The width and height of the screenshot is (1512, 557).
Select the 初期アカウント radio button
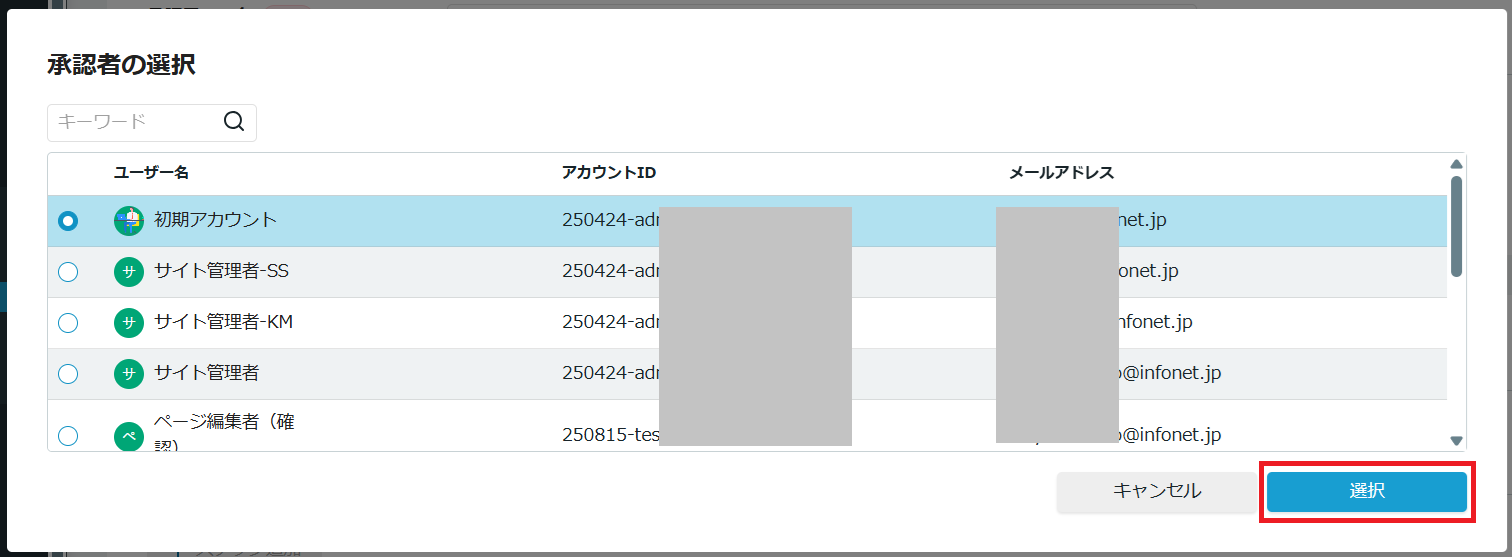click(x=68, y=221)
